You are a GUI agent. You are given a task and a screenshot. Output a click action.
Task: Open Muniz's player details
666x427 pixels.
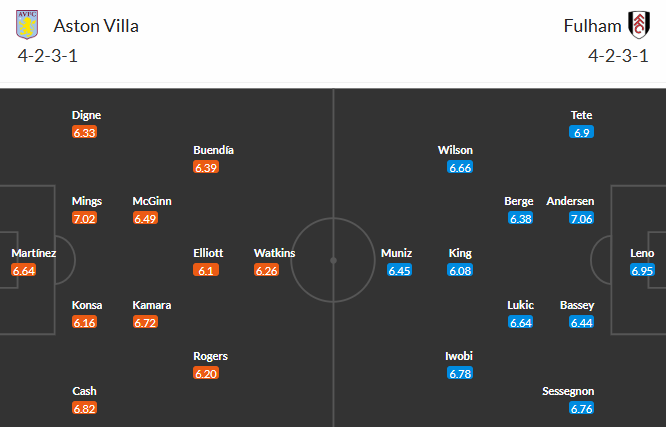[x=396, y=253]
